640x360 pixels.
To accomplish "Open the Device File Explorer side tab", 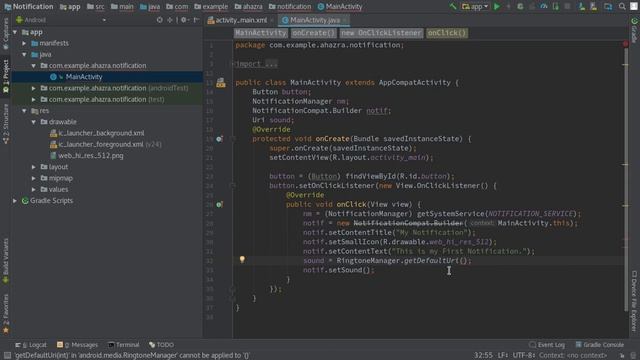I will [634, 300].
